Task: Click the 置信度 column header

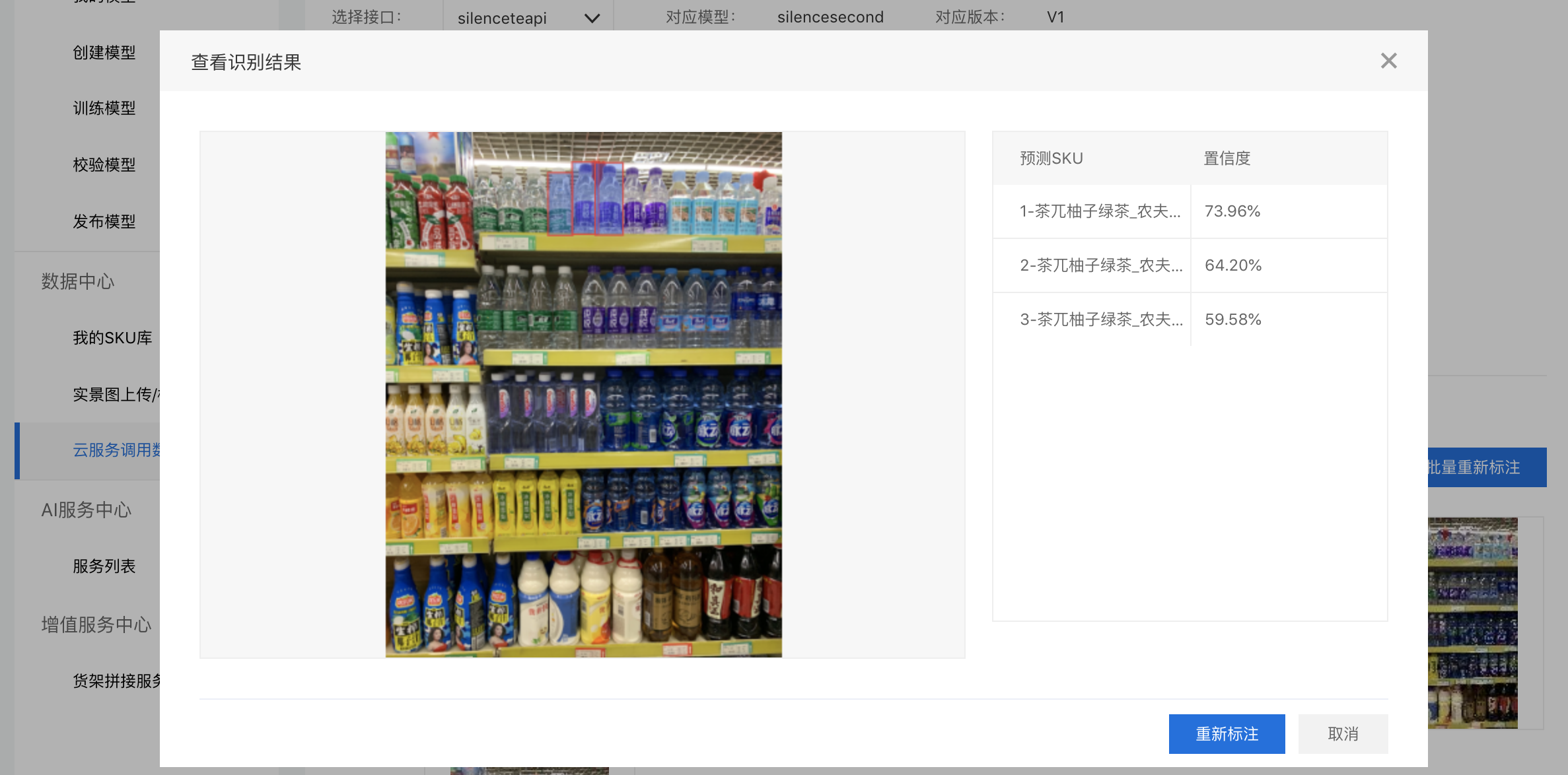Action: pyautogui.click(x=1227, y=158)
